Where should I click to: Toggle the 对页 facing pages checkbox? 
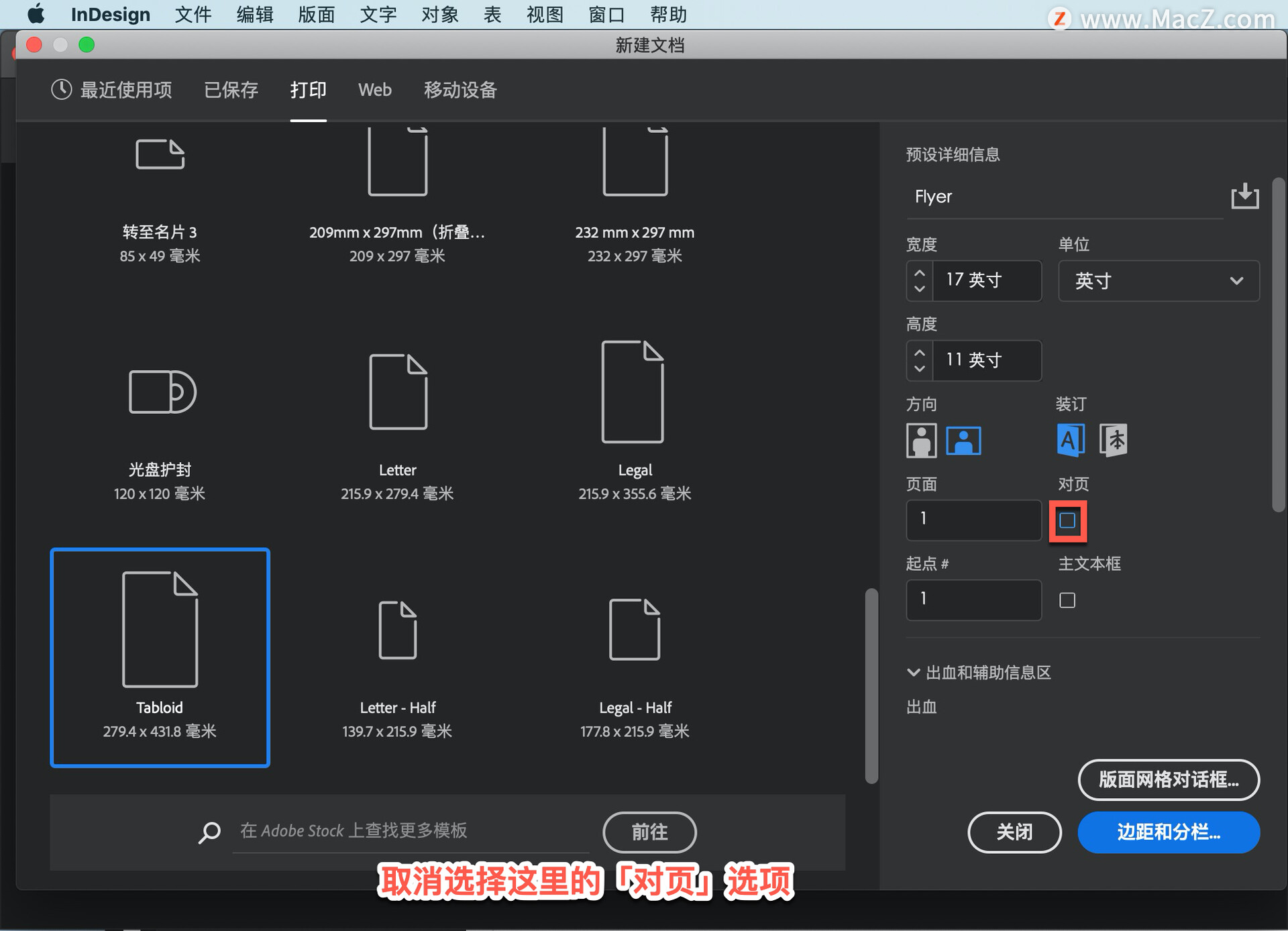pyautogui.click(x=1067, y=521)
